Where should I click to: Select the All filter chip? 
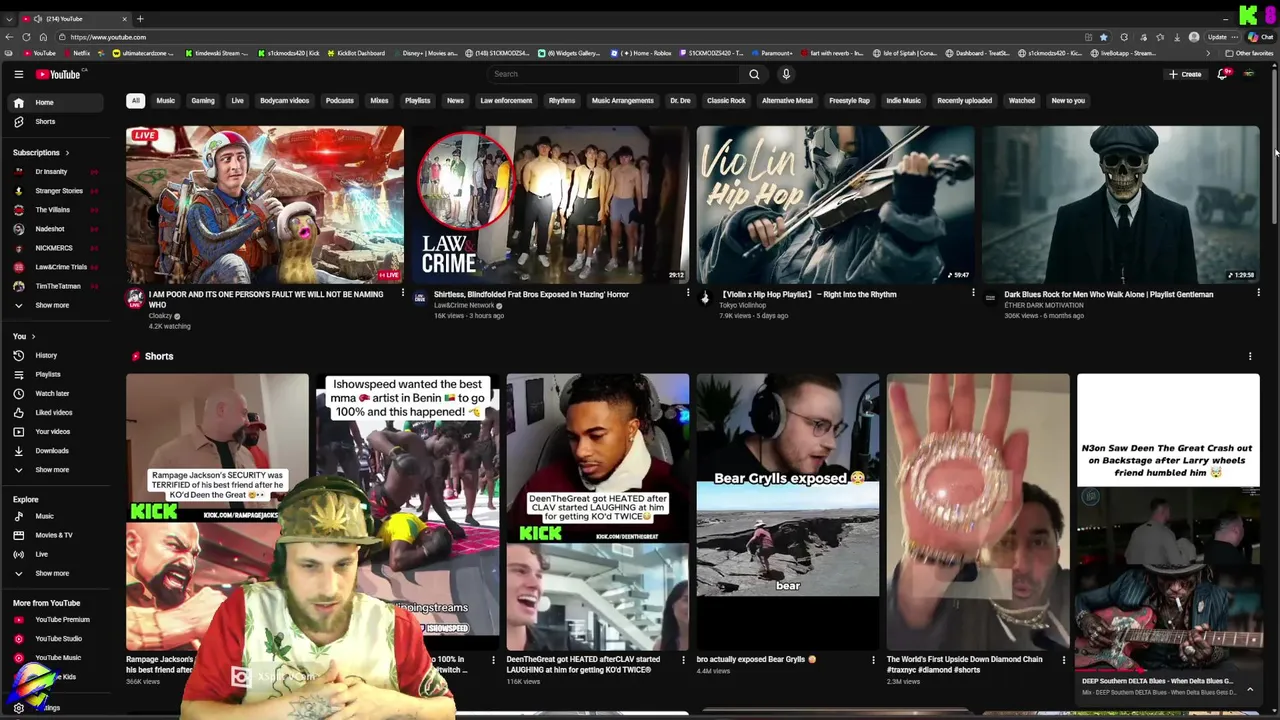(x=135, y=100)
